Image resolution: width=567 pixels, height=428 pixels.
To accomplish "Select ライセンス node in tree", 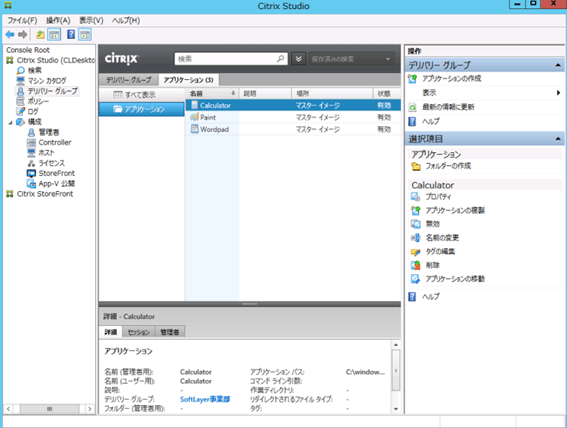I will coord(51,163).
